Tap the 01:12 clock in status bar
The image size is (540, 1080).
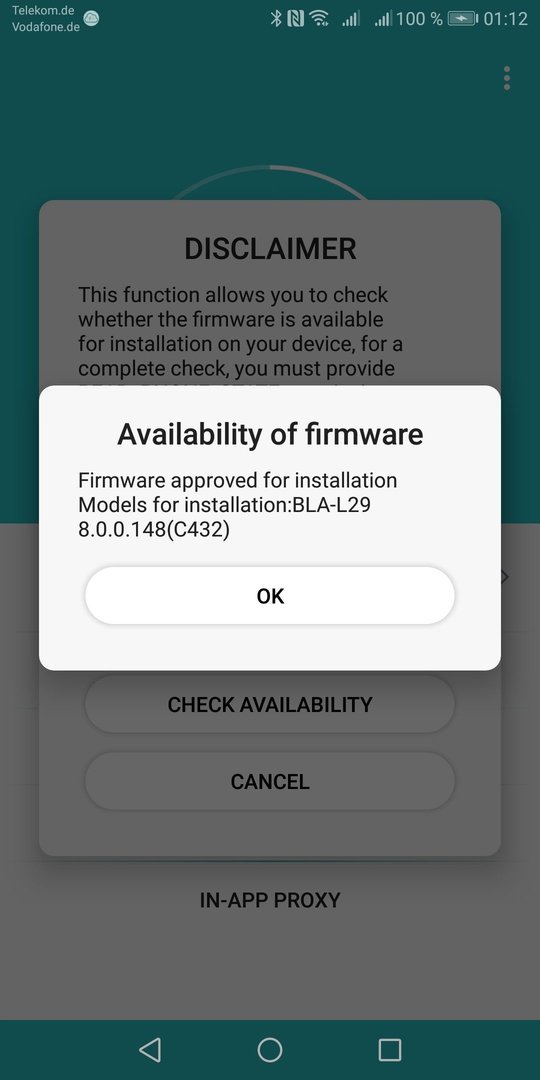[506, 19]
